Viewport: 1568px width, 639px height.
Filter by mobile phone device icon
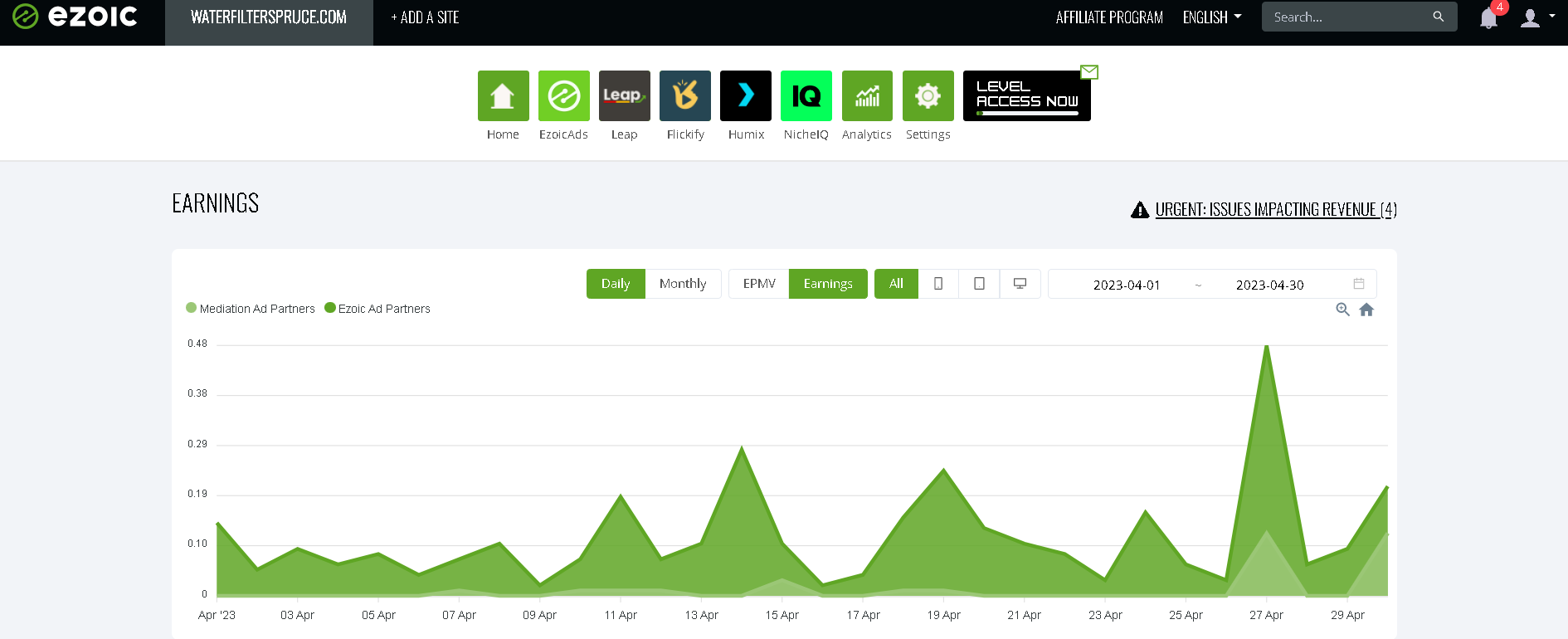(938, 284)
